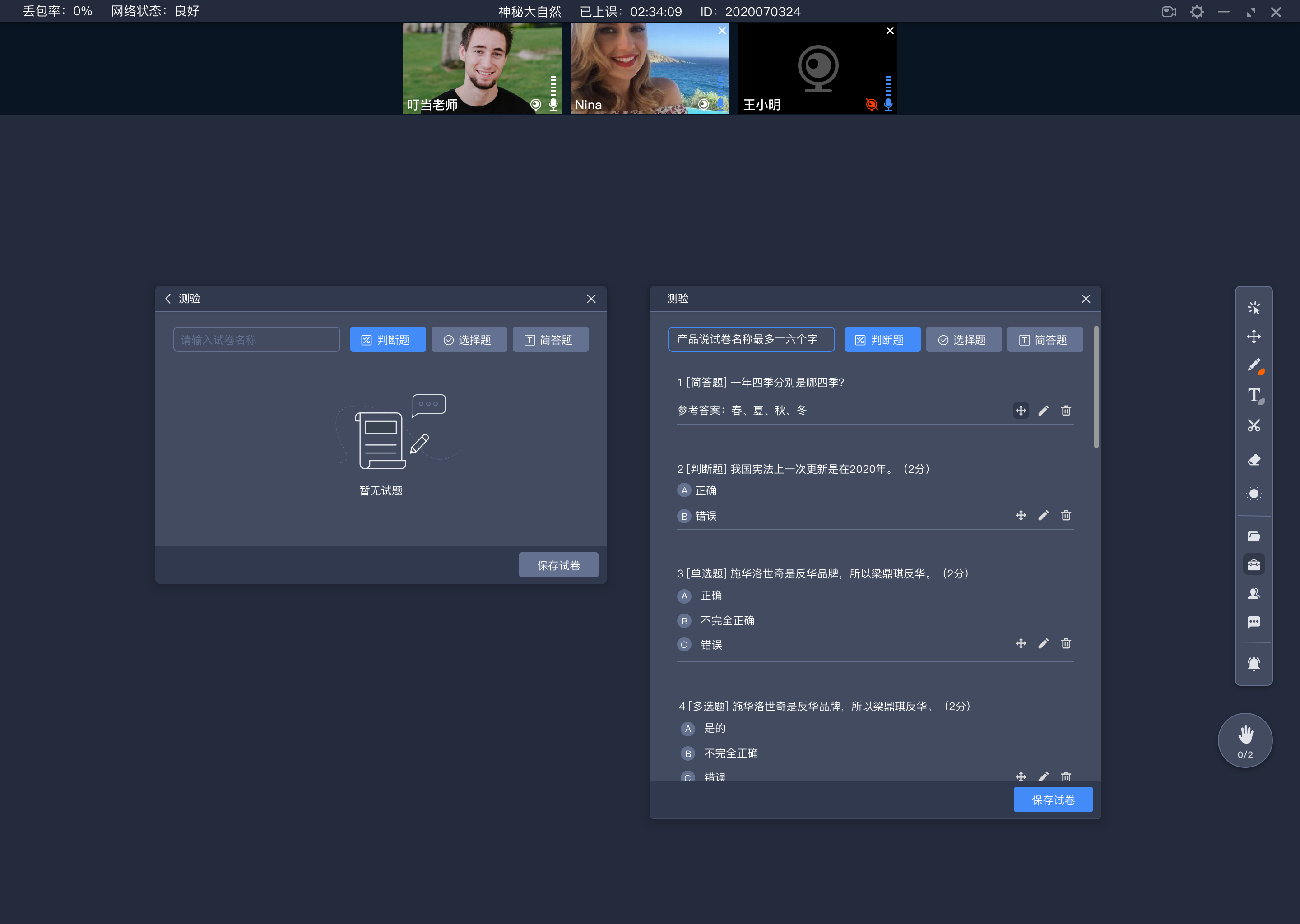Click the notification bell icon
Screen dimensions: 1300x924
point(1254,660)
